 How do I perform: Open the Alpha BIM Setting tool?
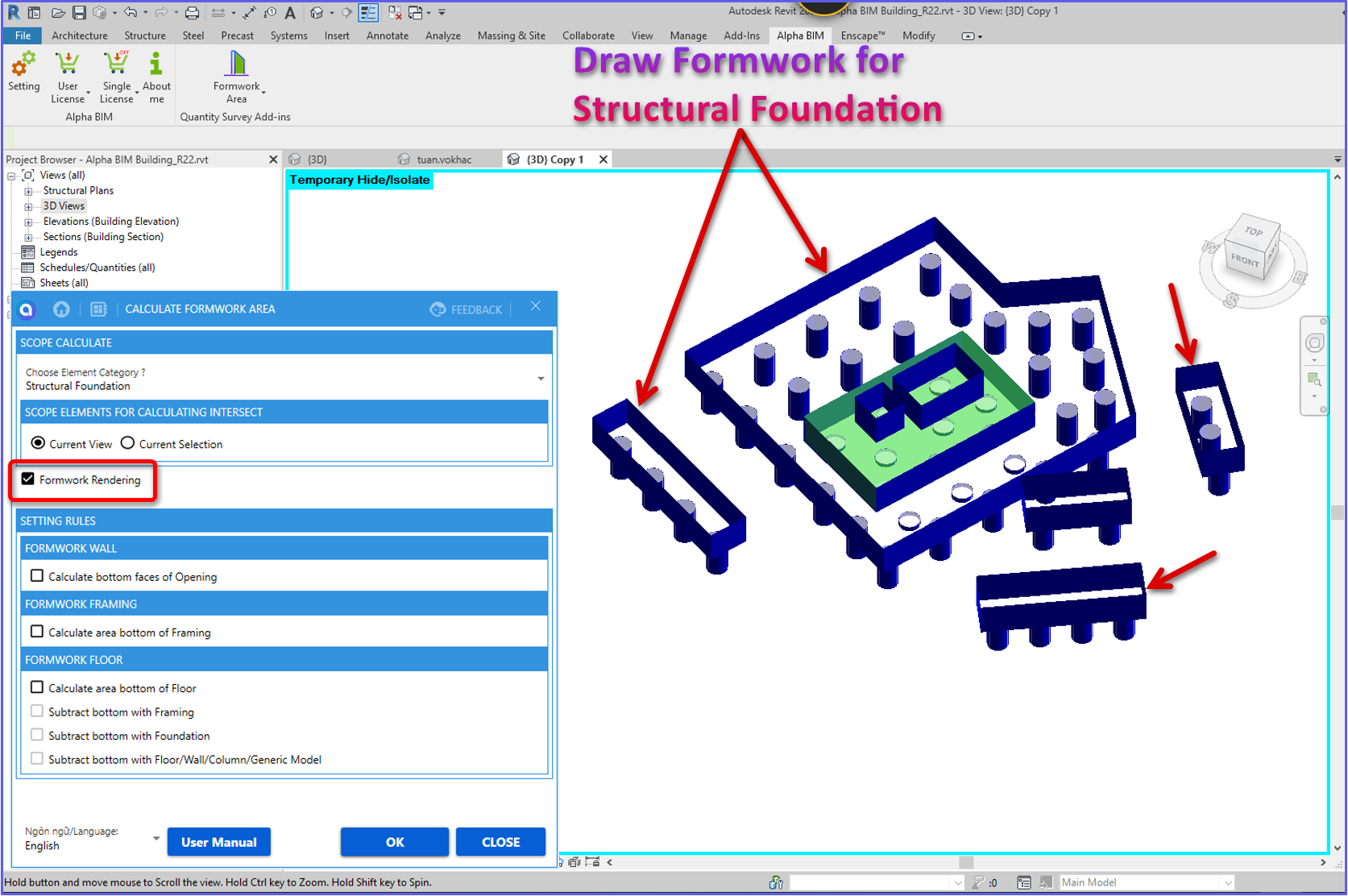point(23,72)
